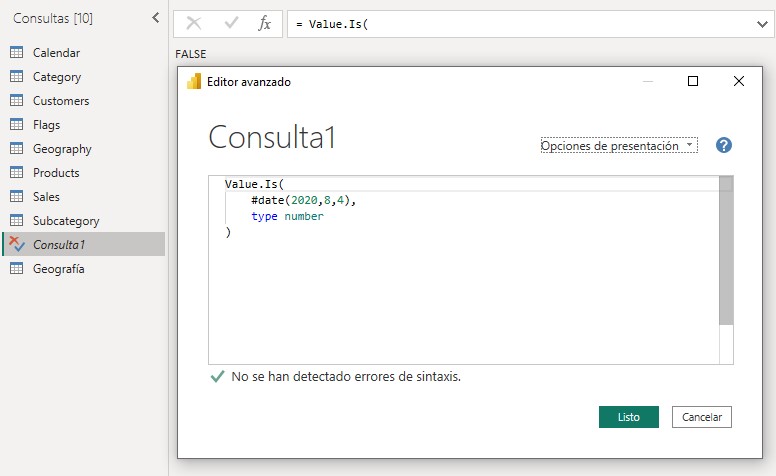Screen dimensions: 776x476
Task: Click the Consulta1 query error icon
Action: [x=16, y=244]
